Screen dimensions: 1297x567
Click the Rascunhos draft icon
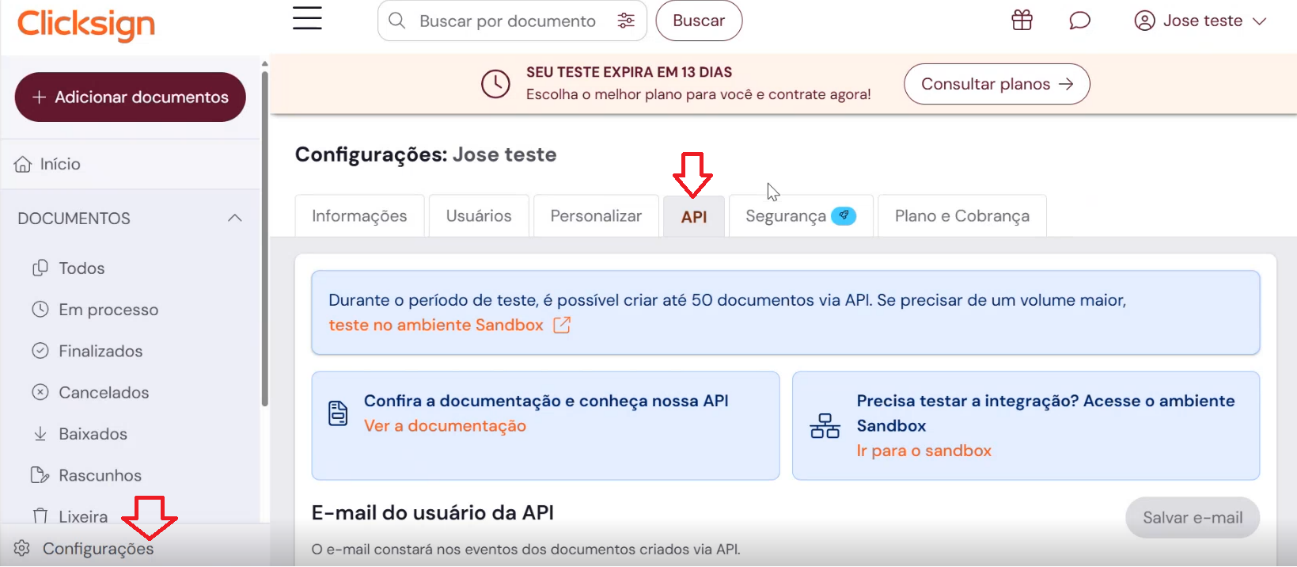point(41,475)
